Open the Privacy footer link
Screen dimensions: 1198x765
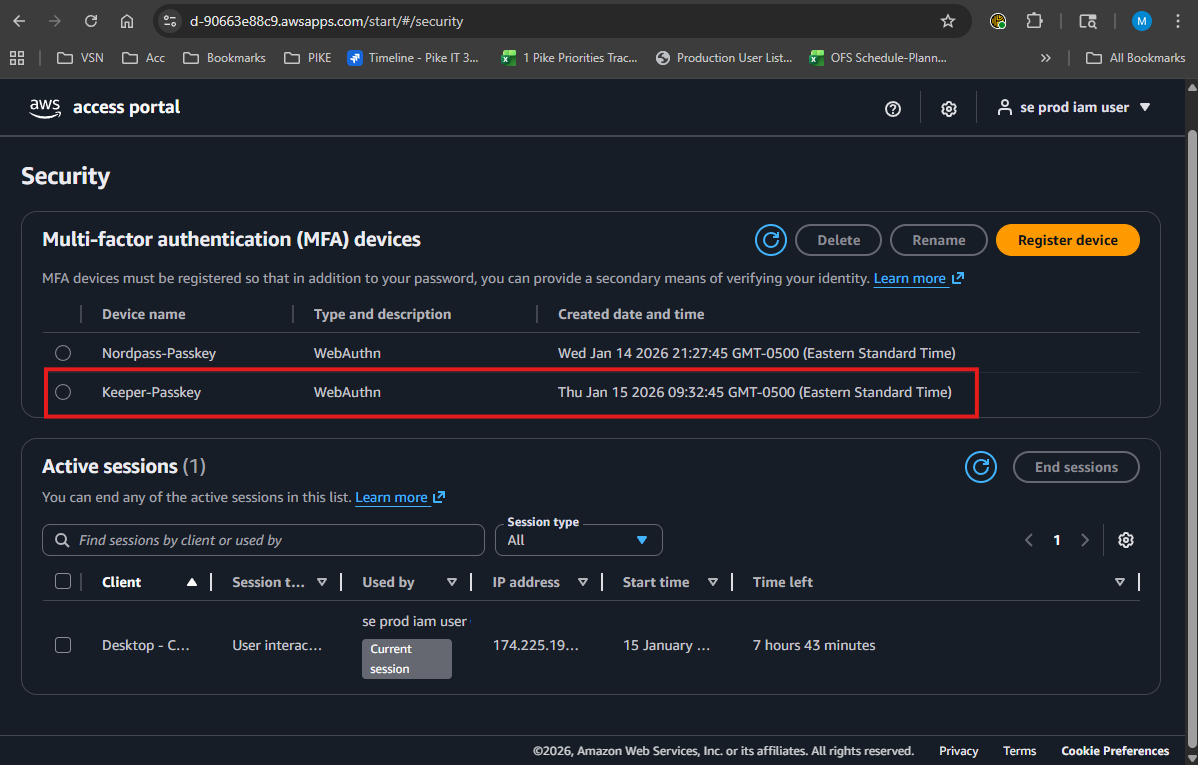958,750
